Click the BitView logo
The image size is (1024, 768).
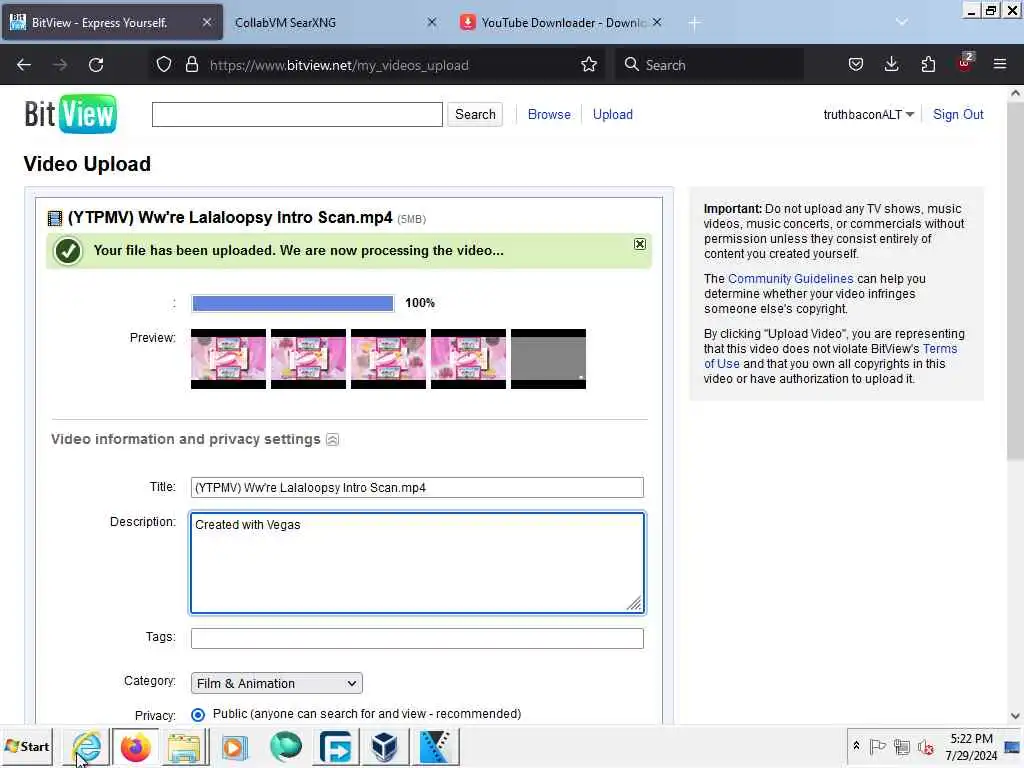coord(71,114)
